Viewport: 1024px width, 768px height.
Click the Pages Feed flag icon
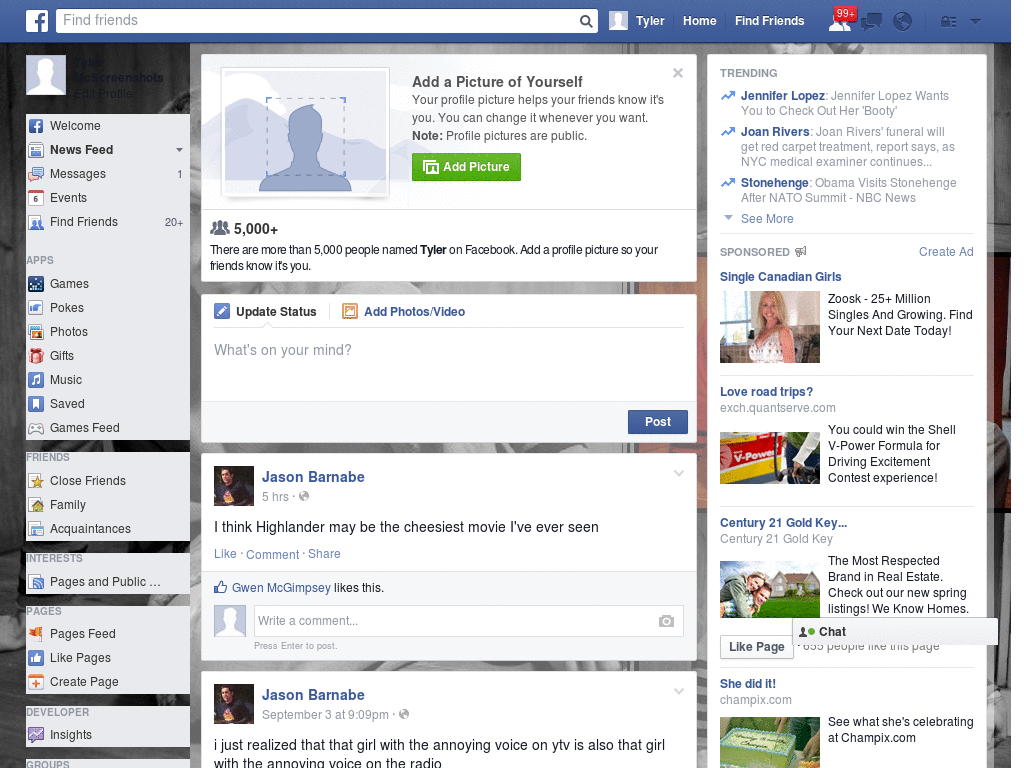(36, 633)
